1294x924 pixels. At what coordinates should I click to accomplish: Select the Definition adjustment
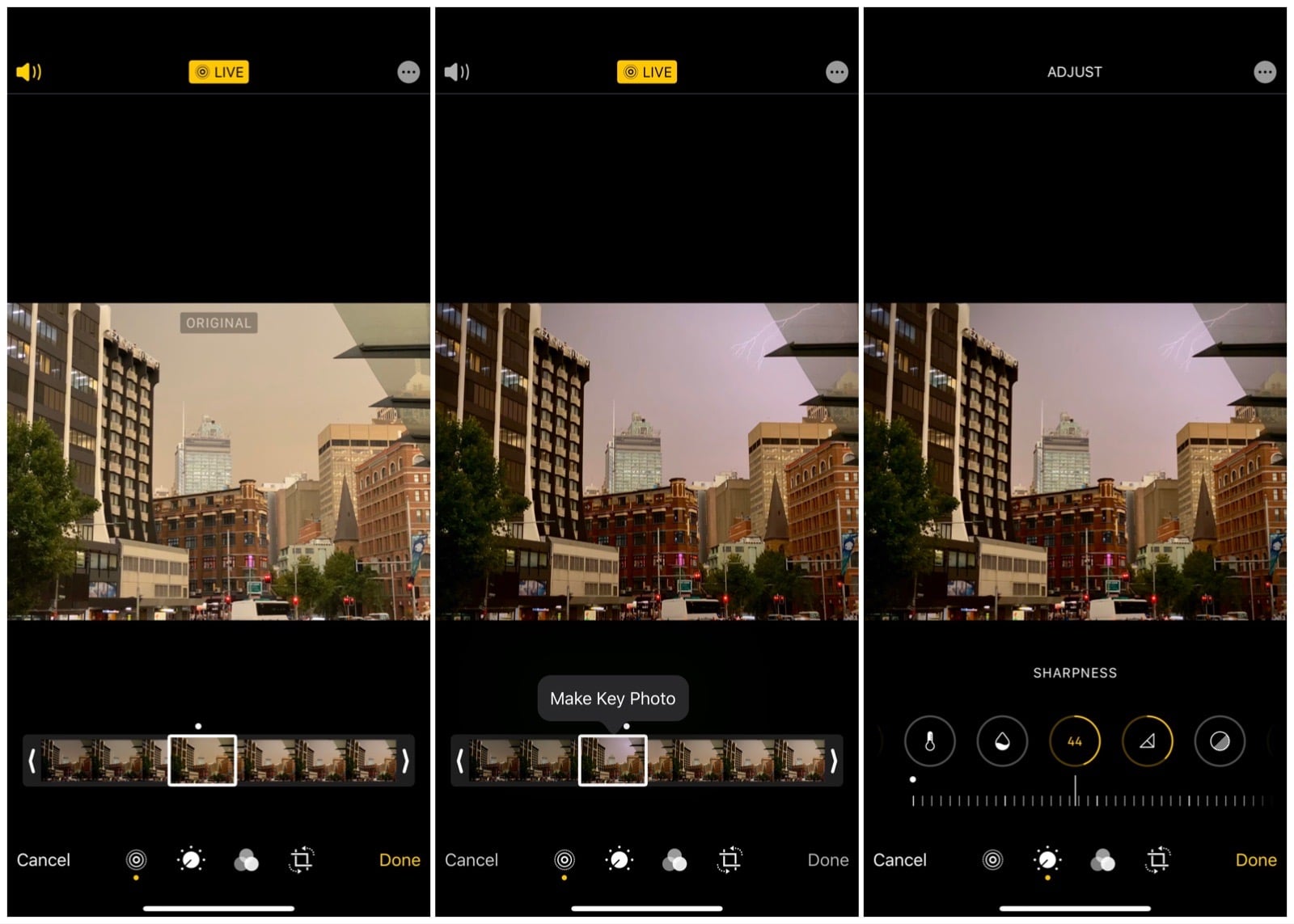(x=1147, y=740)
